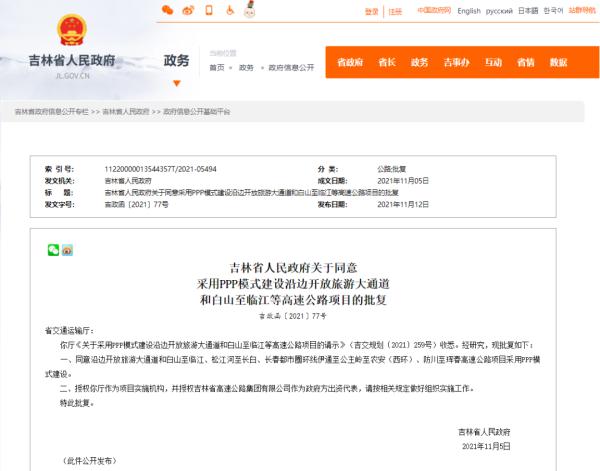Click article heading 吉林省人民政府关于同意
600x471 pixels.
pos(293,268)
